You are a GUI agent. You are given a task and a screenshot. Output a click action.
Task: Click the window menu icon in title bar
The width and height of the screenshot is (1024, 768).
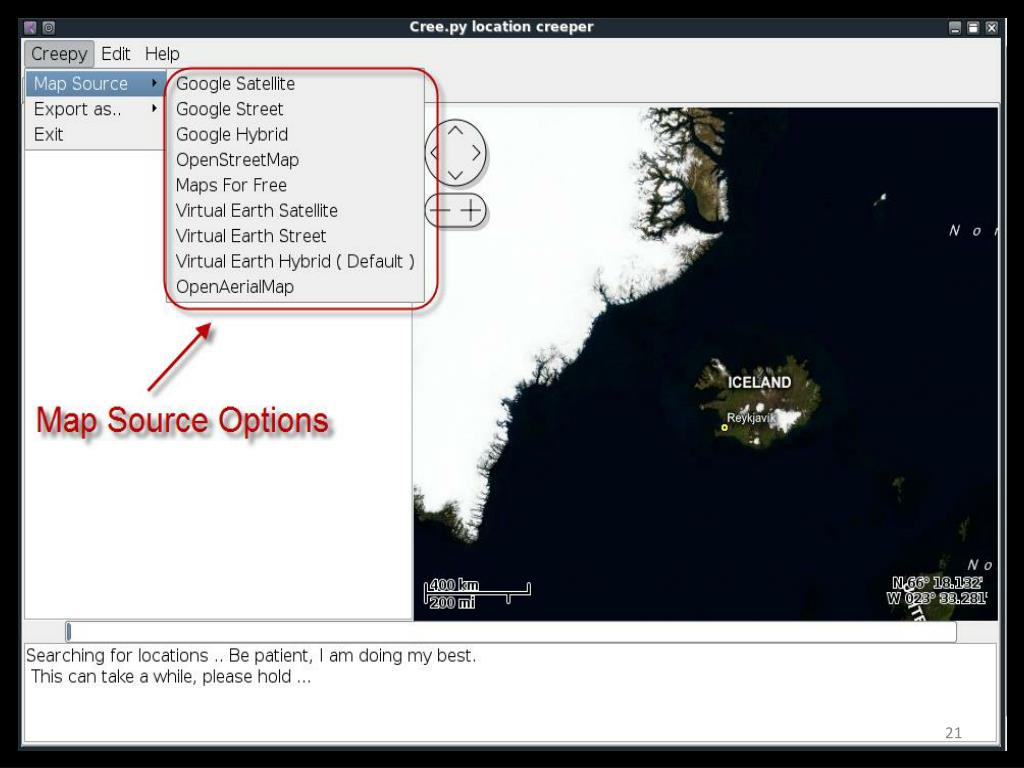pyautogui.click(x=31, y=27)
